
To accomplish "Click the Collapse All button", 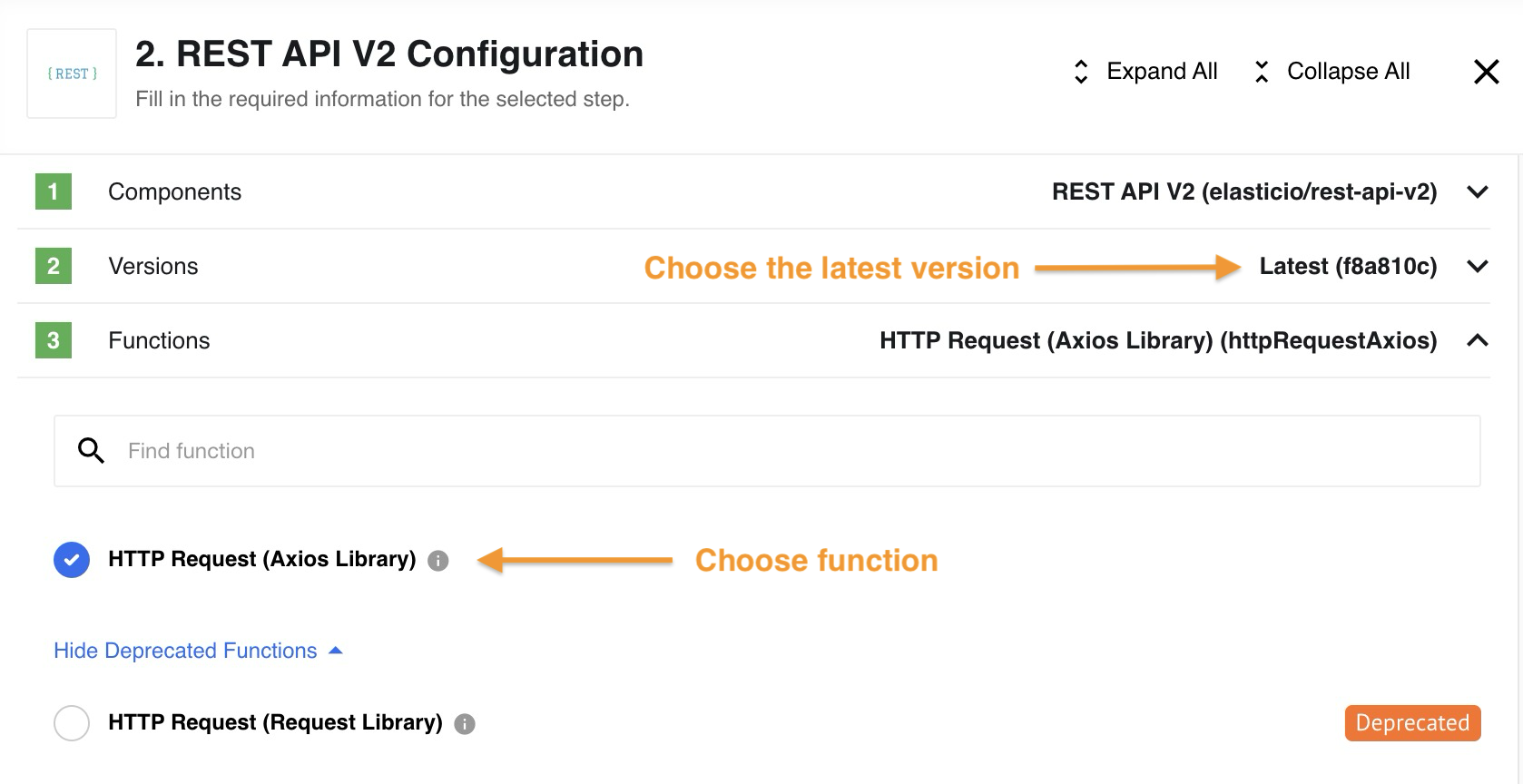I will 1331,72.
